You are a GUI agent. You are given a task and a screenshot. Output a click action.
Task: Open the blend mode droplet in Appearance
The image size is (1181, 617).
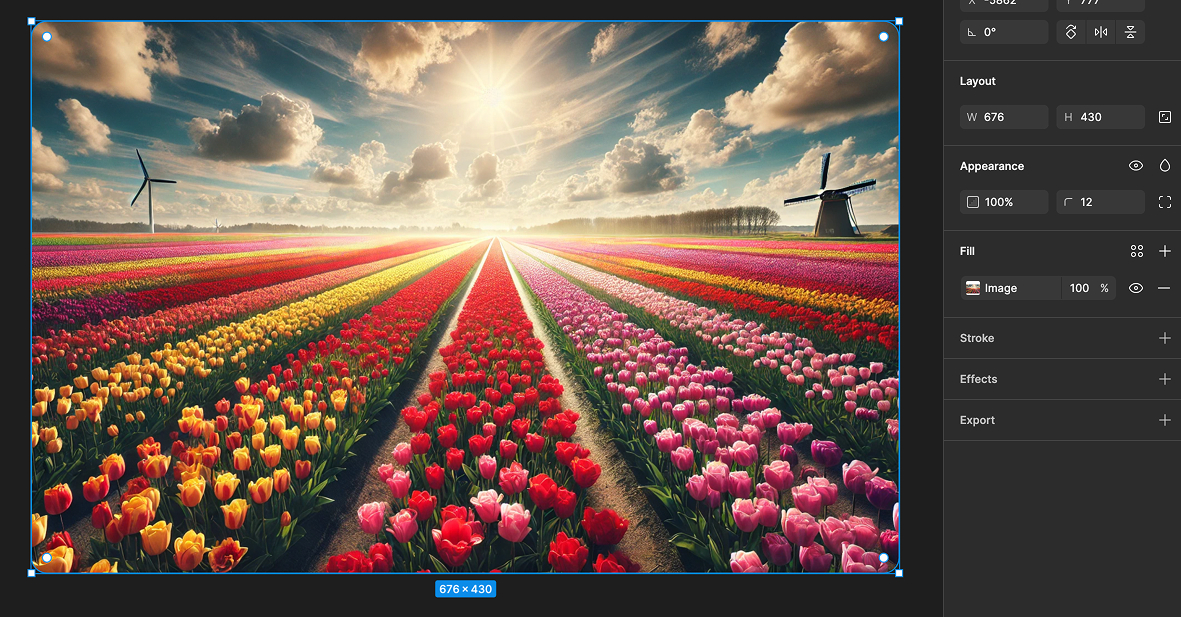coord(1165,166)
